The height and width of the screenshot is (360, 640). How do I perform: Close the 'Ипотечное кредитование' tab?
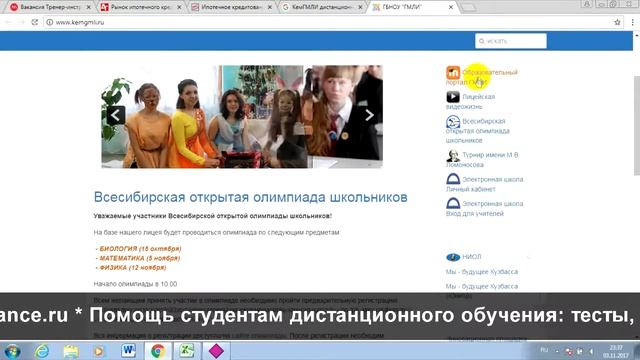(269, 7)
